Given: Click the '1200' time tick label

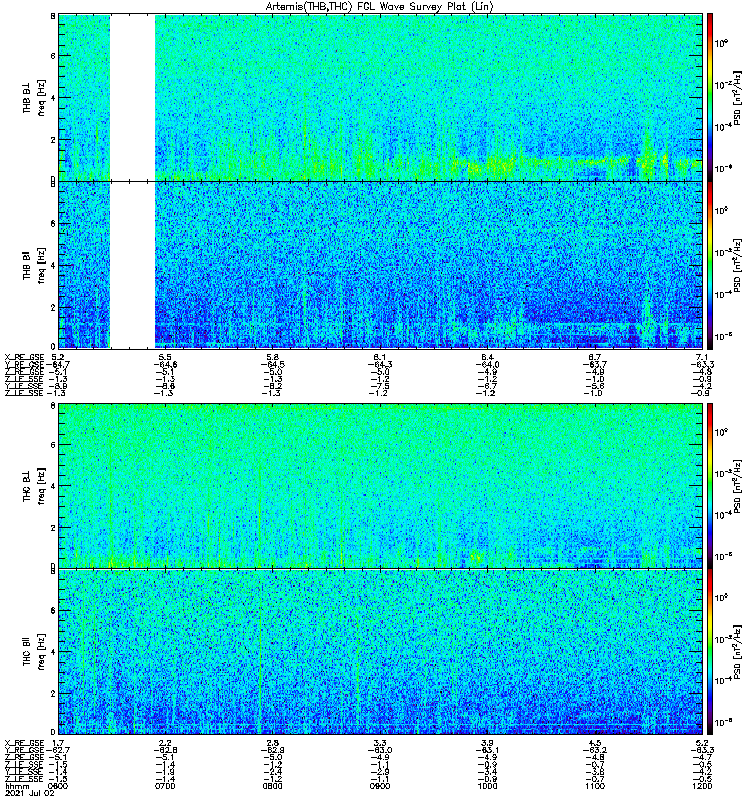Looking at the screenshot, I should (x=703, y=786).
